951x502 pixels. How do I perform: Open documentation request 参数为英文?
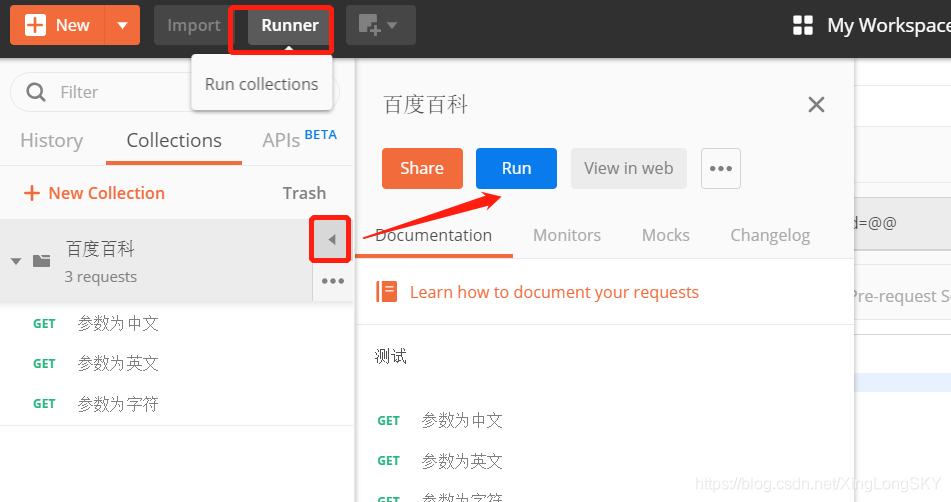tap(462, 461)
